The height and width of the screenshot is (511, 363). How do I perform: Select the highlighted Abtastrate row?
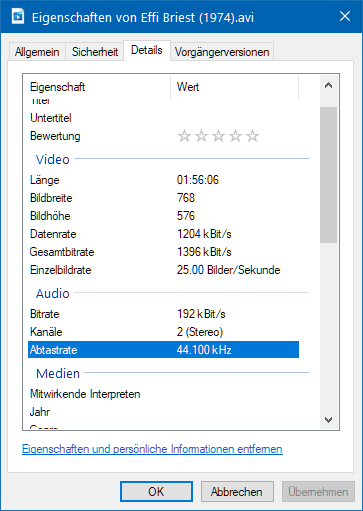pos(163,350)
